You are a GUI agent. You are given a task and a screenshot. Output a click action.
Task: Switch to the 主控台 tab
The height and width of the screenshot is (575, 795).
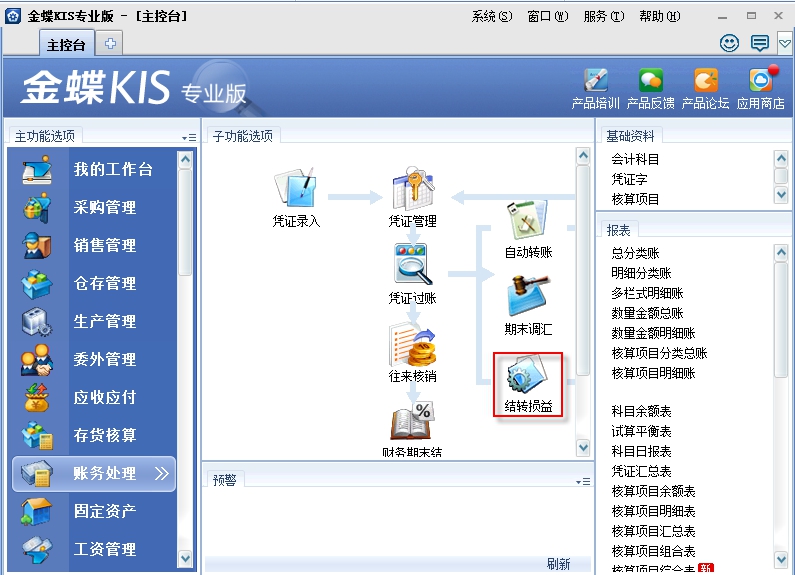point(67,44)
